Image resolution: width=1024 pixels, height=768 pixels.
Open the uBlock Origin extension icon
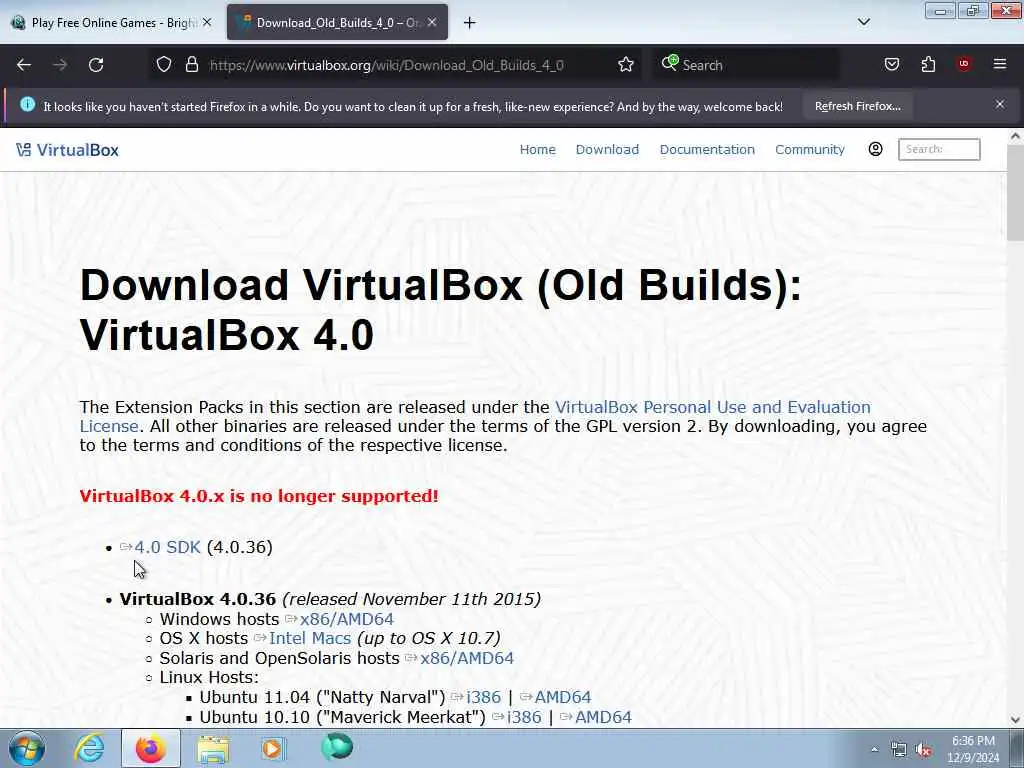[x=964, y=64]
